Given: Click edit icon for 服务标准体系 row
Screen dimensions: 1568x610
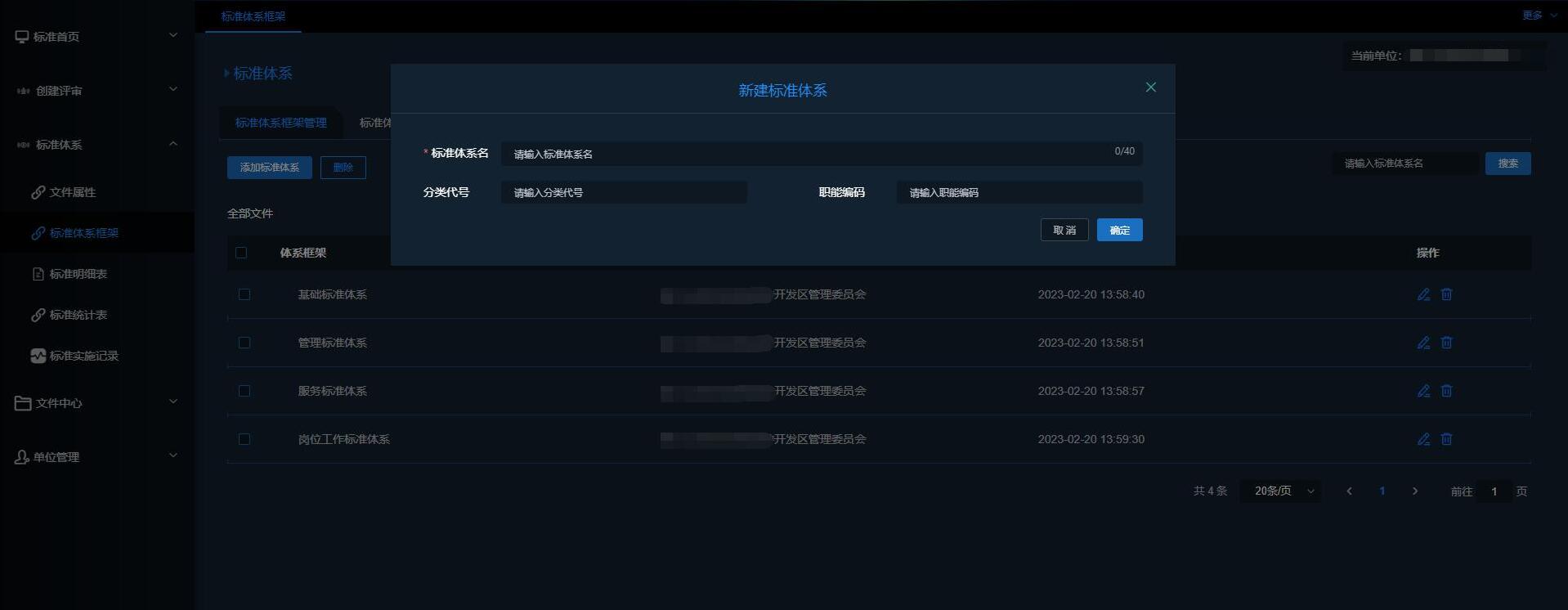Looking at the screenshot, I should pos(1423,391).
